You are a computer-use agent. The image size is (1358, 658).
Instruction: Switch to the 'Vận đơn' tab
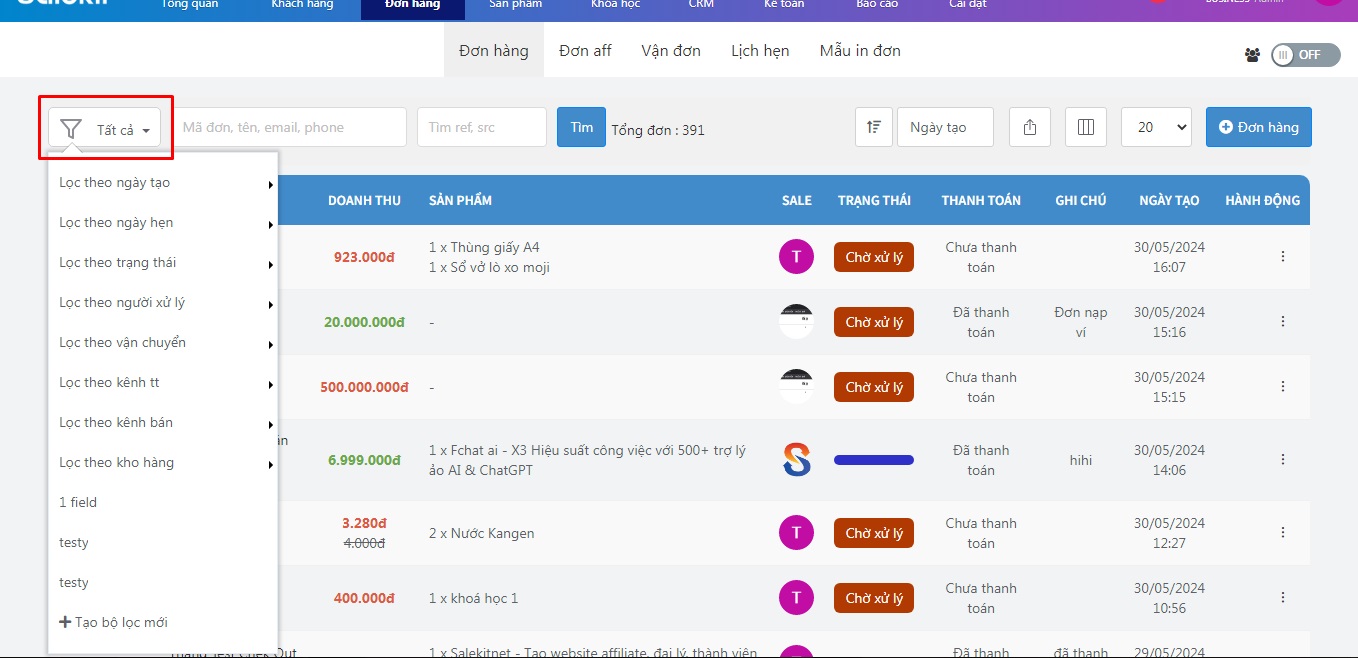(671, 50)
